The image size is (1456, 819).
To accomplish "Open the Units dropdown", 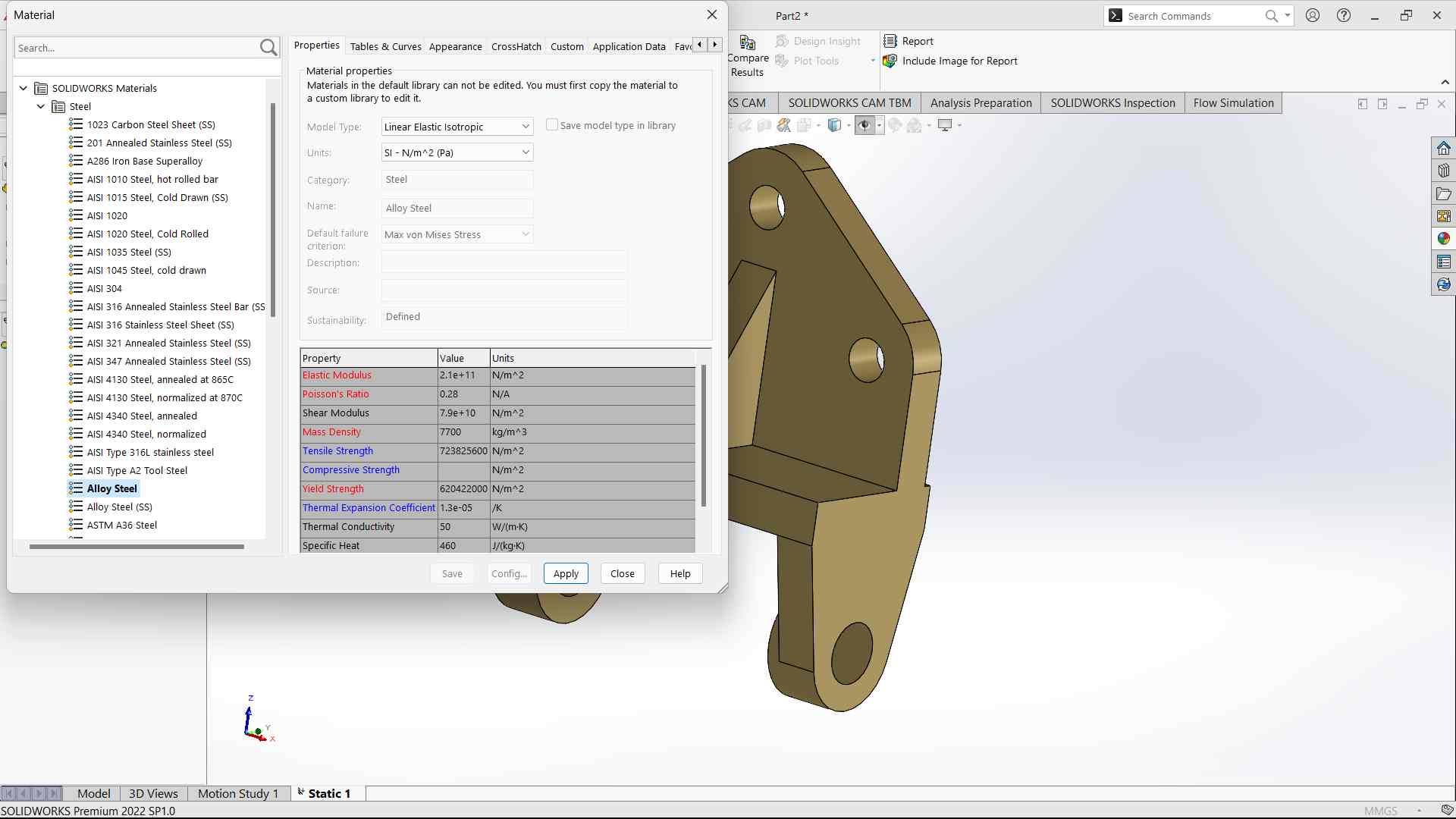I will [x=526, y=152].
